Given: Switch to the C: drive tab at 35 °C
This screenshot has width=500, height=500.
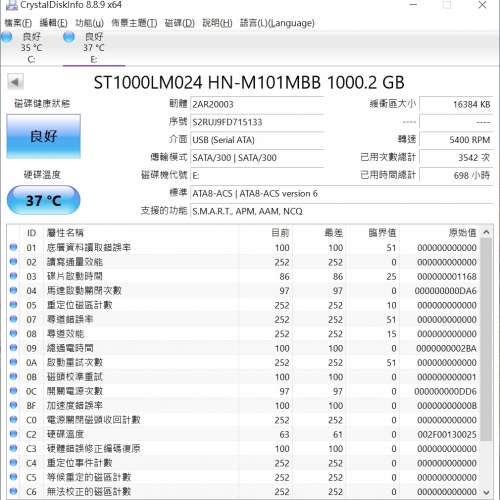Looking at the screenshot, I should (31, 48).
